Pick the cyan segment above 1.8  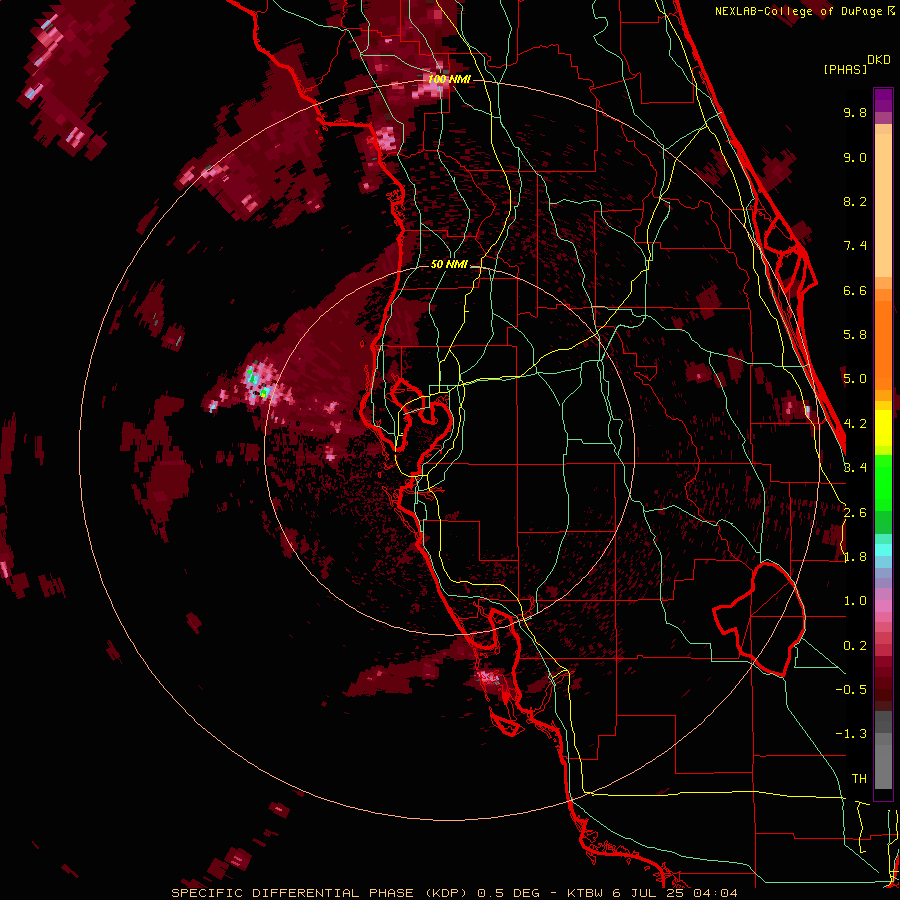[883, 549]
